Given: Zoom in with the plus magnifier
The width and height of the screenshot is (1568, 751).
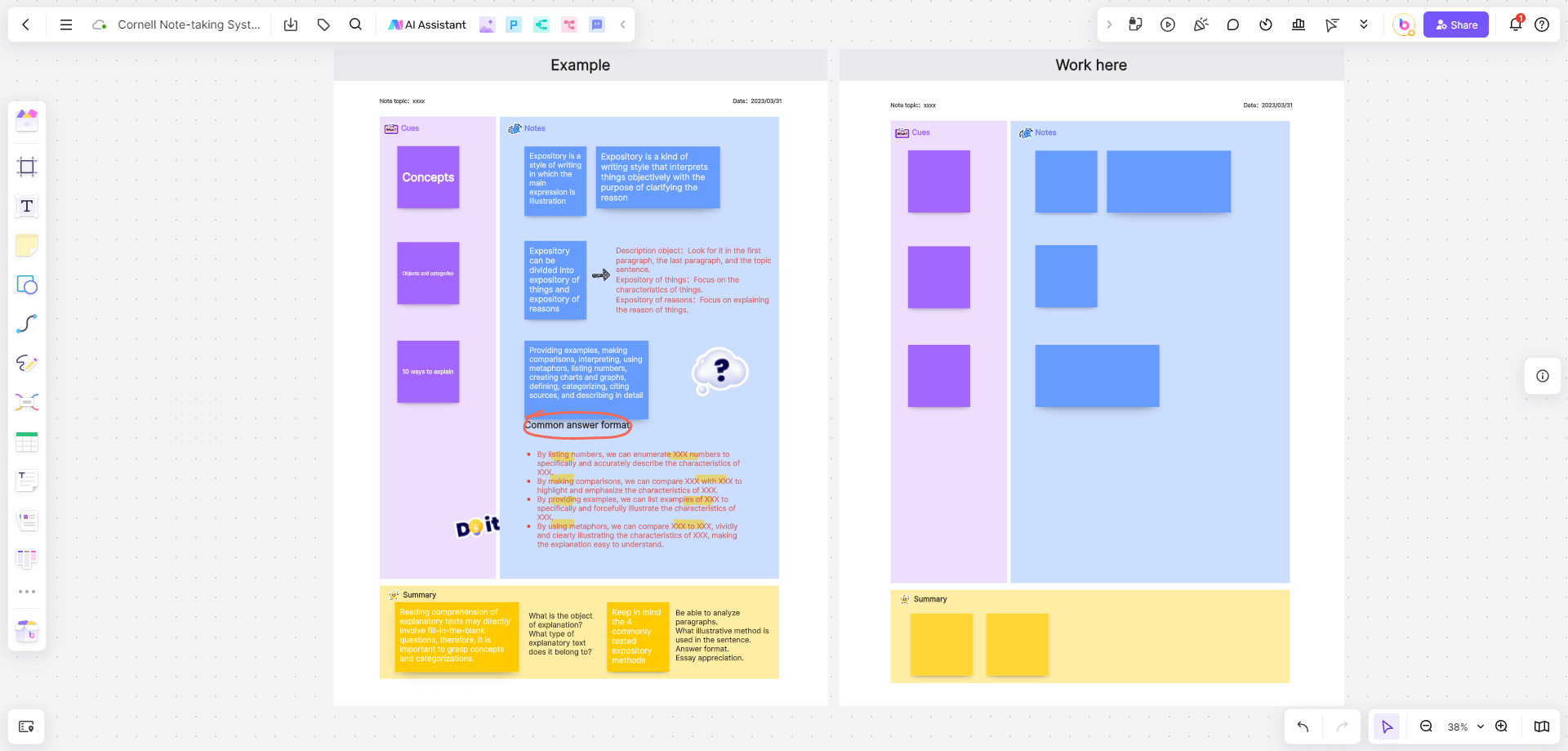Looking at the screenshot, I should (1501, 726).
